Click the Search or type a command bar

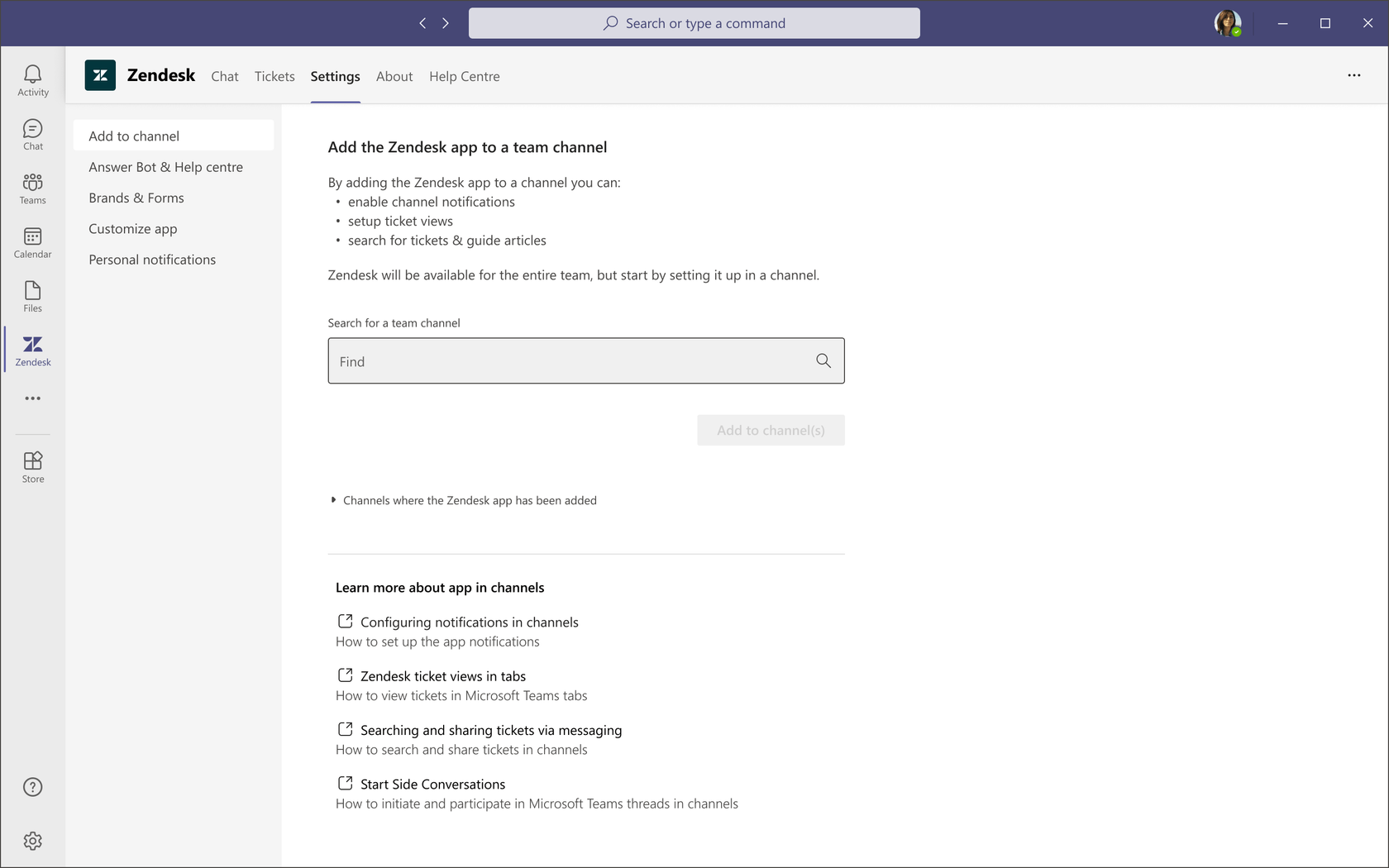(694, 22)
